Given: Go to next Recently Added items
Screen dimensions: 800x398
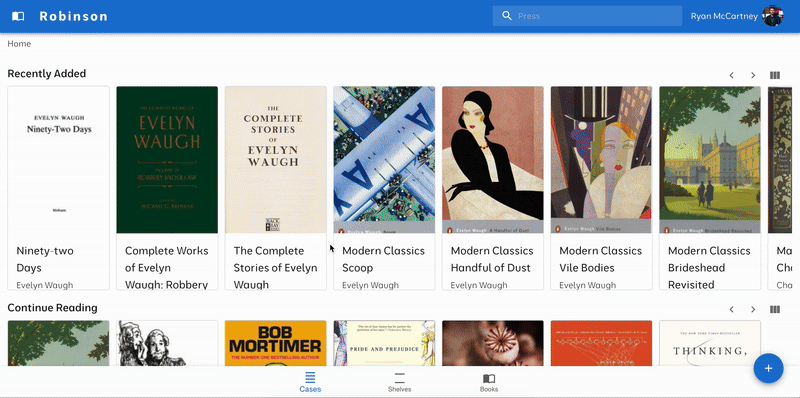Looking at the screenshot, I should pyautogui.click(x=753, y=75).
